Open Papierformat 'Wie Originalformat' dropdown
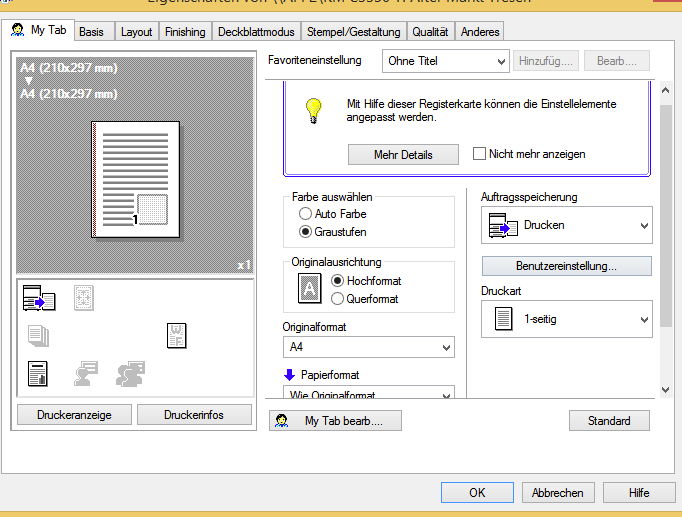682x517 pixels. [369, 392]
